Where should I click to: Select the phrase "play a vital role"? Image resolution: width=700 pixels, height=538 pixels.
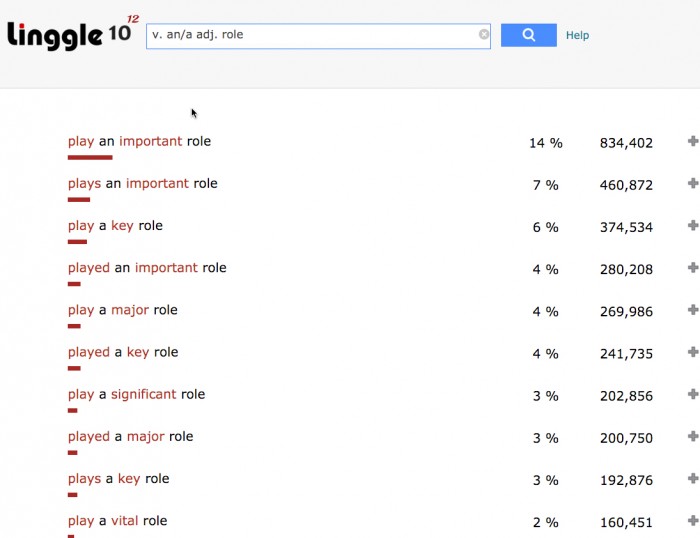(x=117, y=521)
